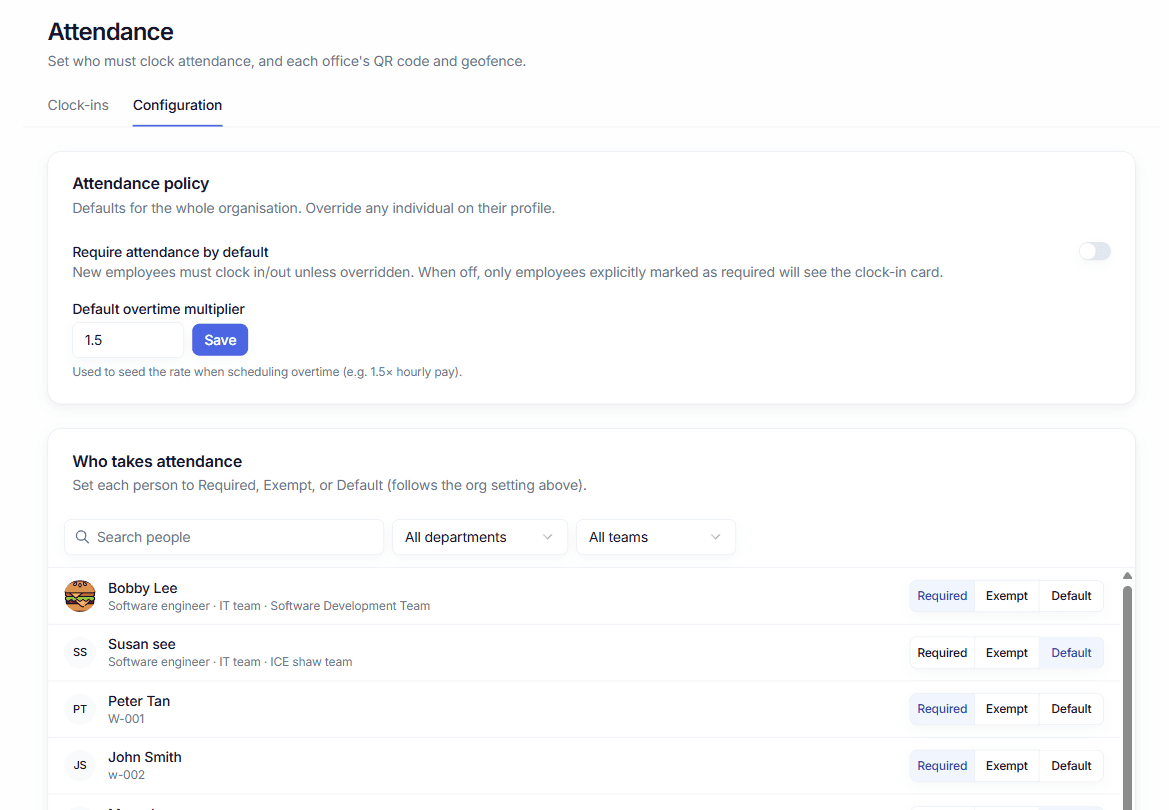Open the All teams dropdown

(655, 537)
